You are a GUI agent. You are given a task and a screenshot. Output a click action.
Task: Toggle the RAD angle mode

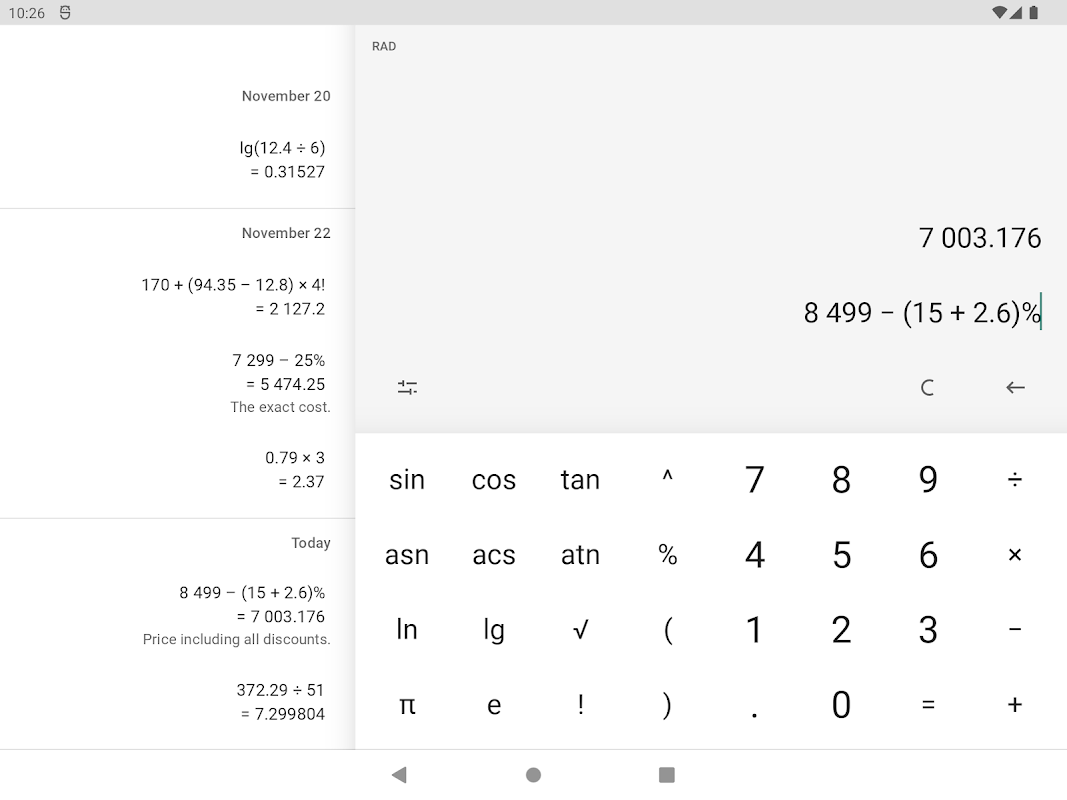point(384,47)
